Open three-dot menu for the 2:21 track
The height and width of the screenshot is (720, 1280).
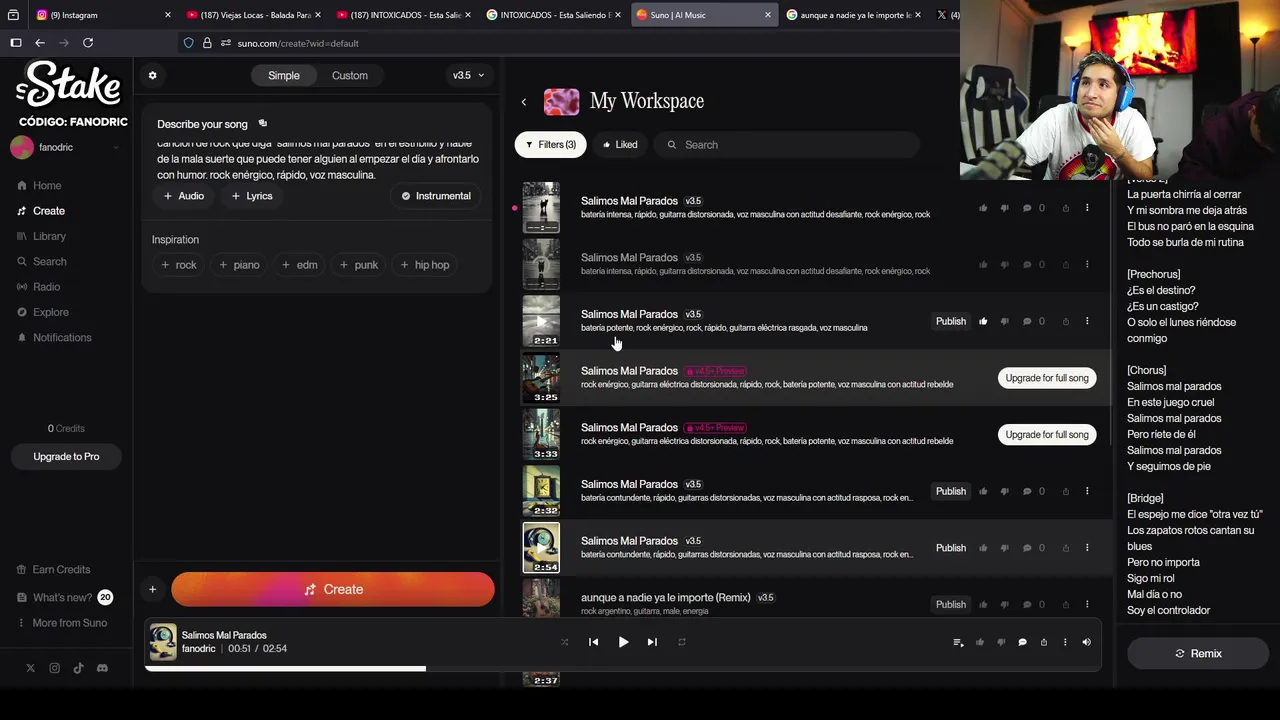coord(1087,321)
